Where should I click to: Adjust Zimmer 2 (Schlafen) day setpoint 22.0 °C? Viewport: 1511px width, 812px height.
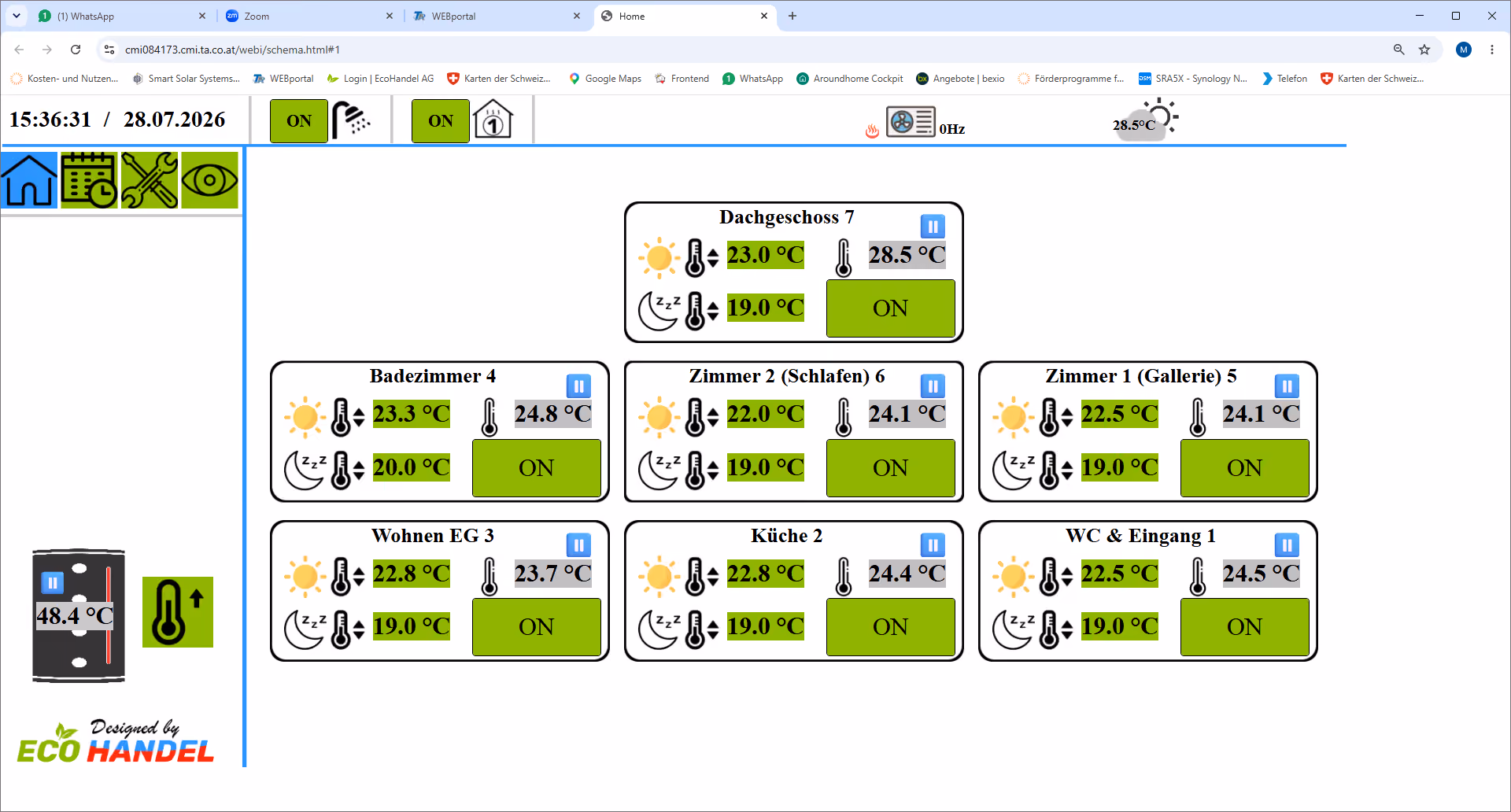pyautogui.click(x=766, y=414)
